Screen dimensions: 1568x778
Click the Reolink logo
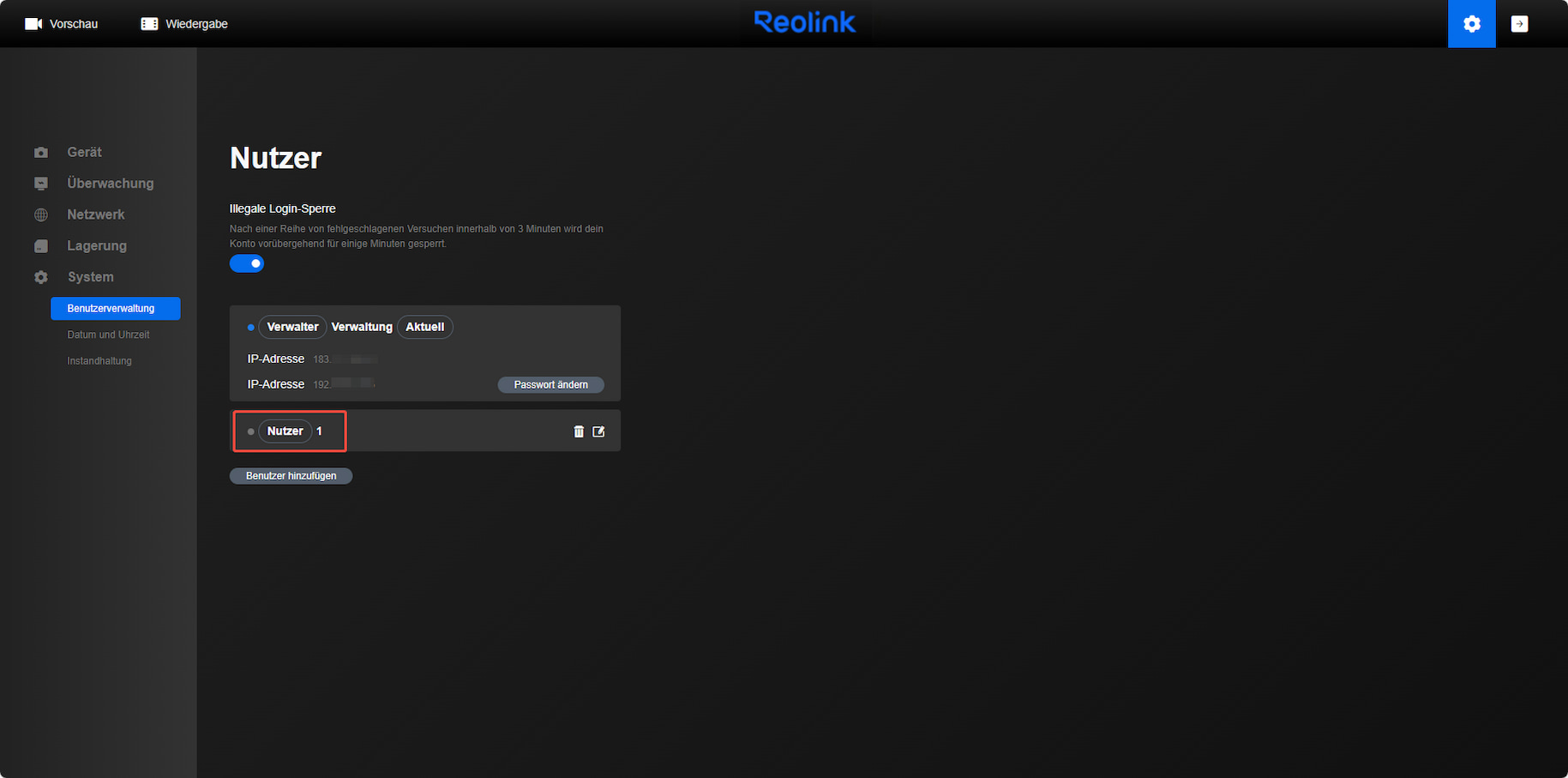[x=805, y=22]
